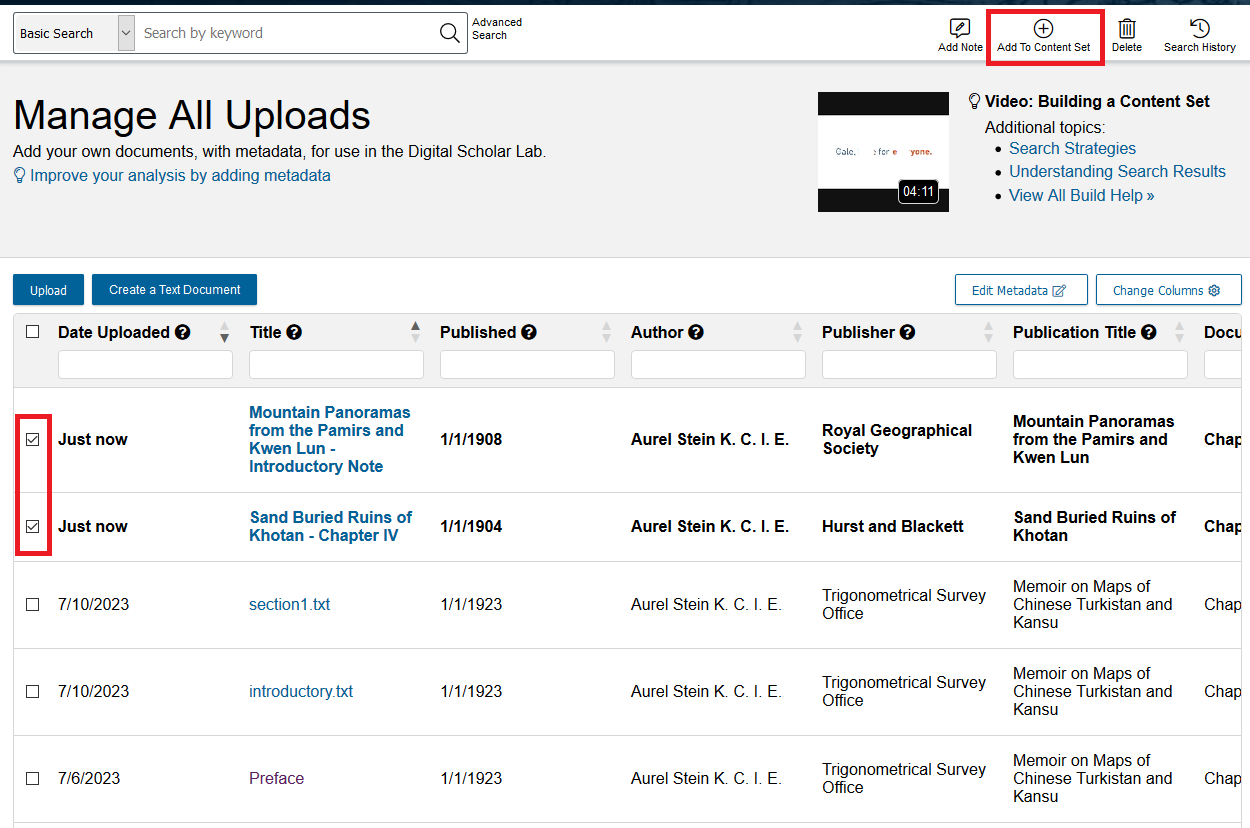Viewport: 1250px width, 828px height.
Task: Sort Title column with ascending arrow
Action: (414, 325)
